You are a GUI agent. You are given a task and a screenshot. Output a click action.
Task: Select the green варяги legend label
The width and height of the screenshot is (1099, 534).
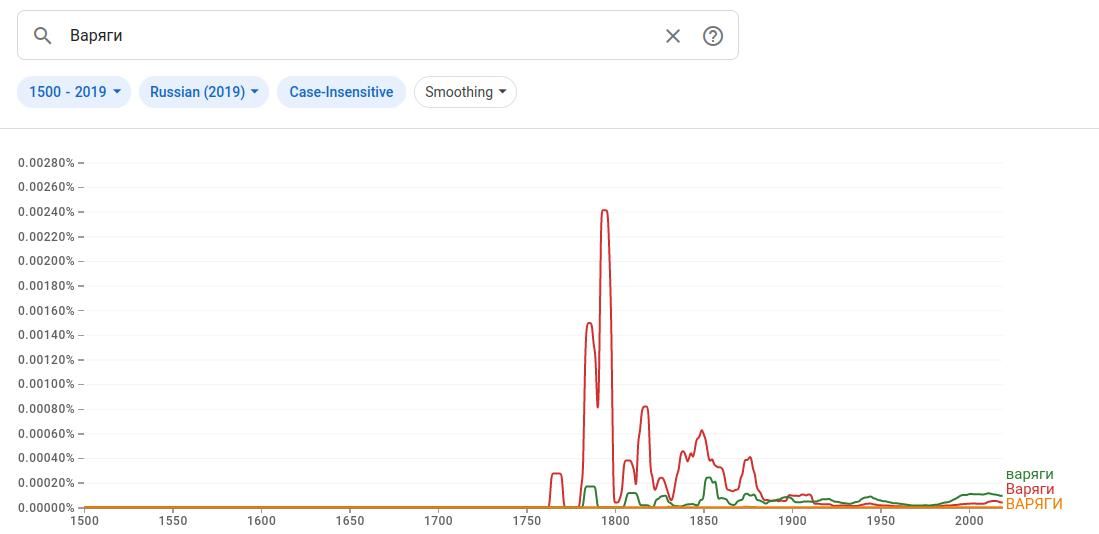point(1029,474)
